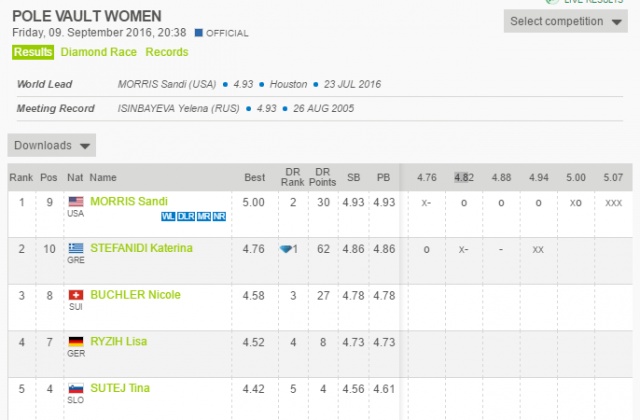The image size is (640, 420).
Task: Click the Germany flag icon
Action: pos(75,342)
